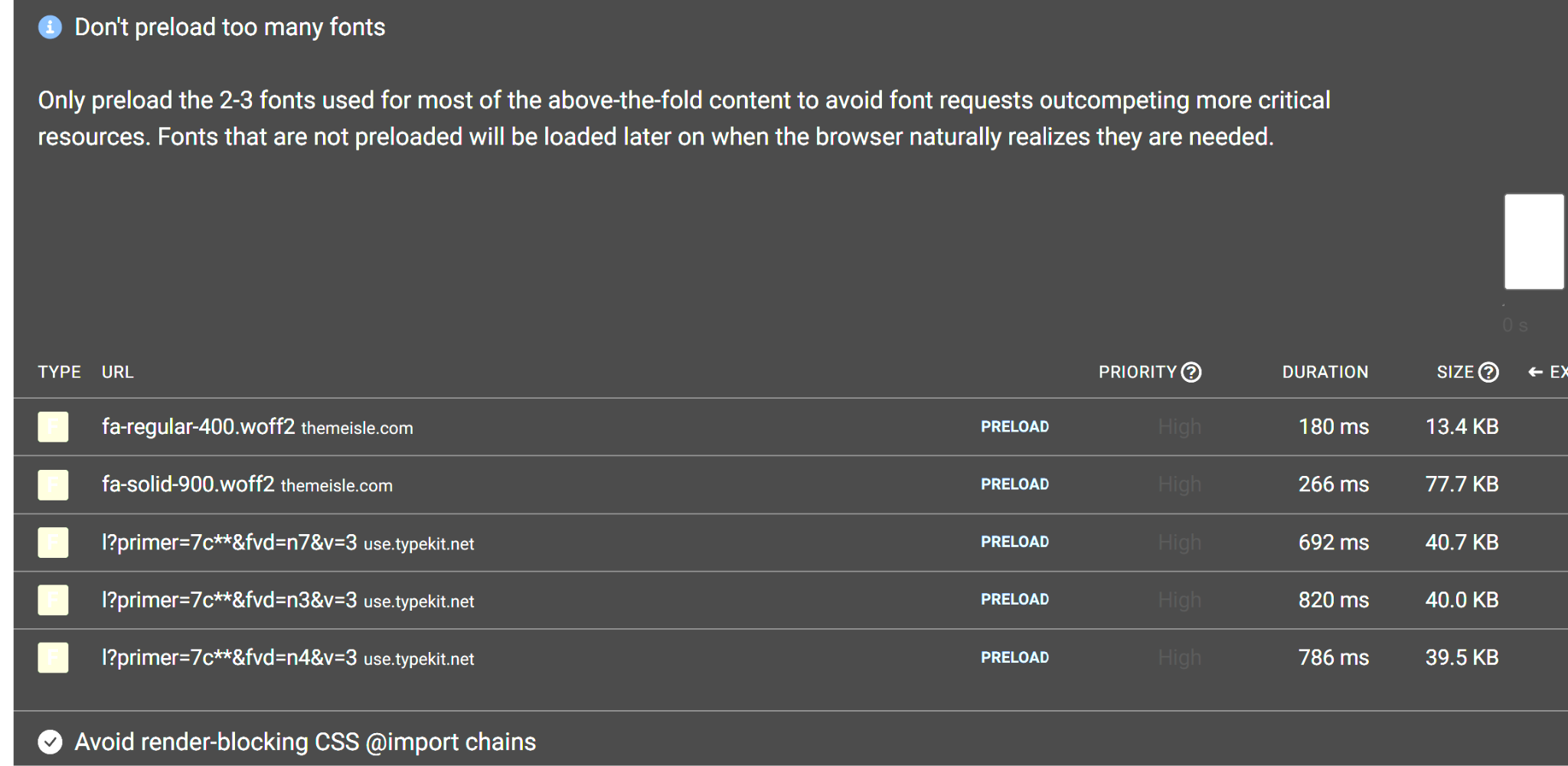Viewport: 1568px width, 766px height.
Task: Click the font type icon for fa-regular-400.woff2
Action: 53,427
